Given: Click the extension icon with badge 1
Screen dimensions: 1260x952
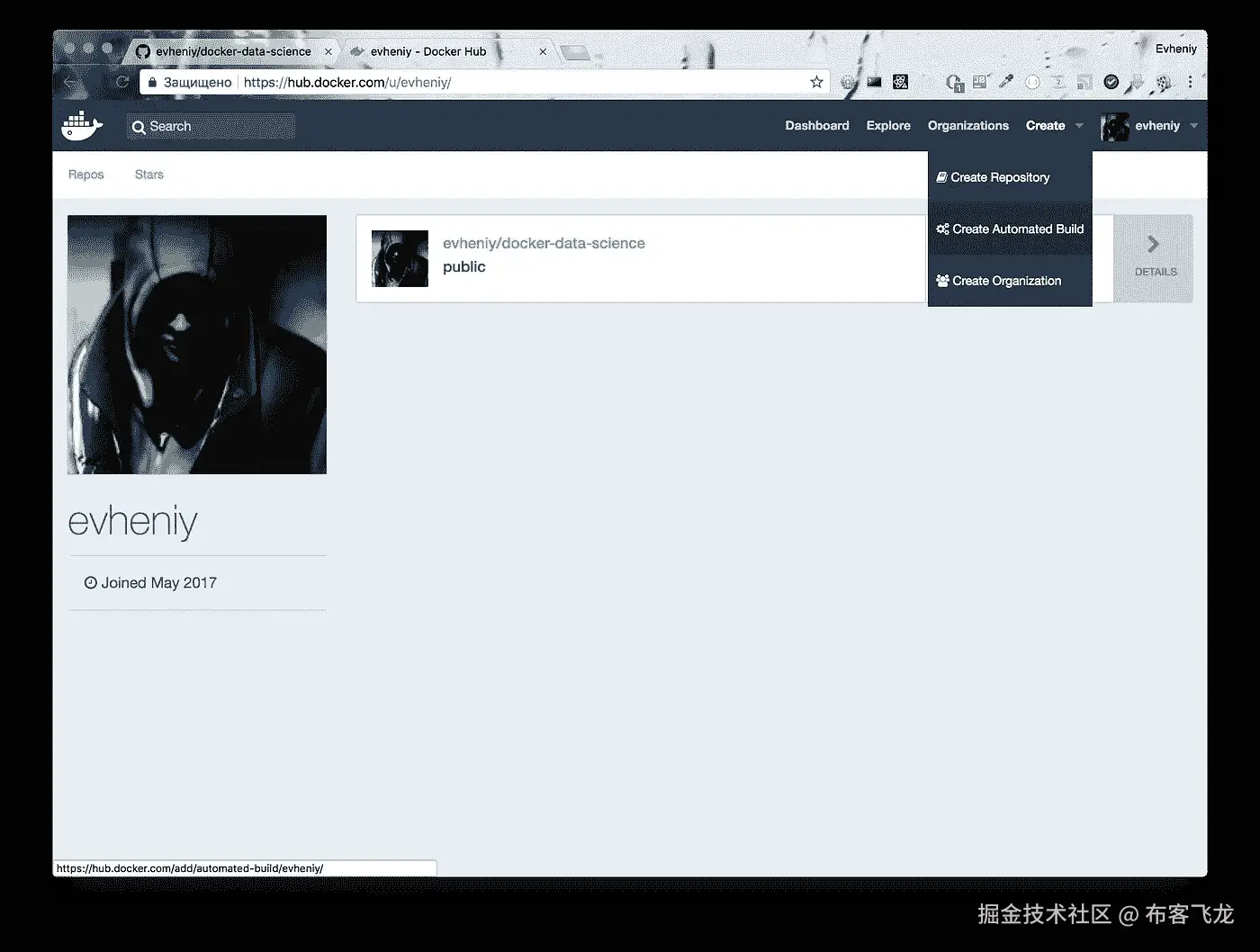Looking at the screenshot, I should (x=954, y=83).
